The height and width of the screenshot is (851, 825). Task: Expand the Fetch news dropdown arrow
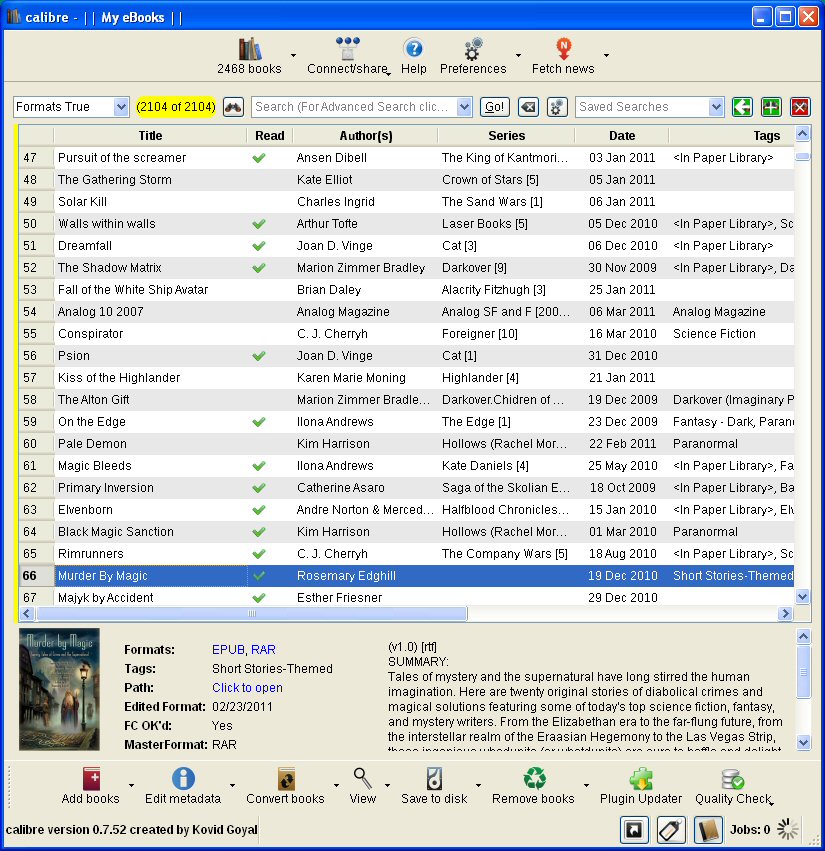coord(606,55)
